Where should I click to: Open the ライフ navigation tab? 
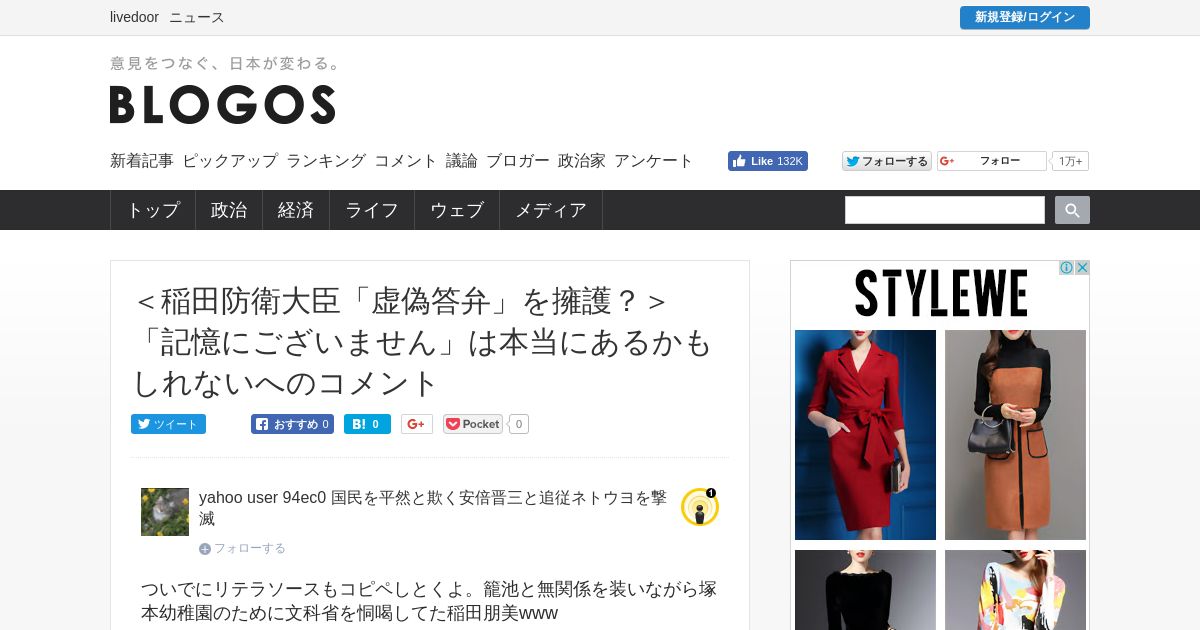(372, 210)
